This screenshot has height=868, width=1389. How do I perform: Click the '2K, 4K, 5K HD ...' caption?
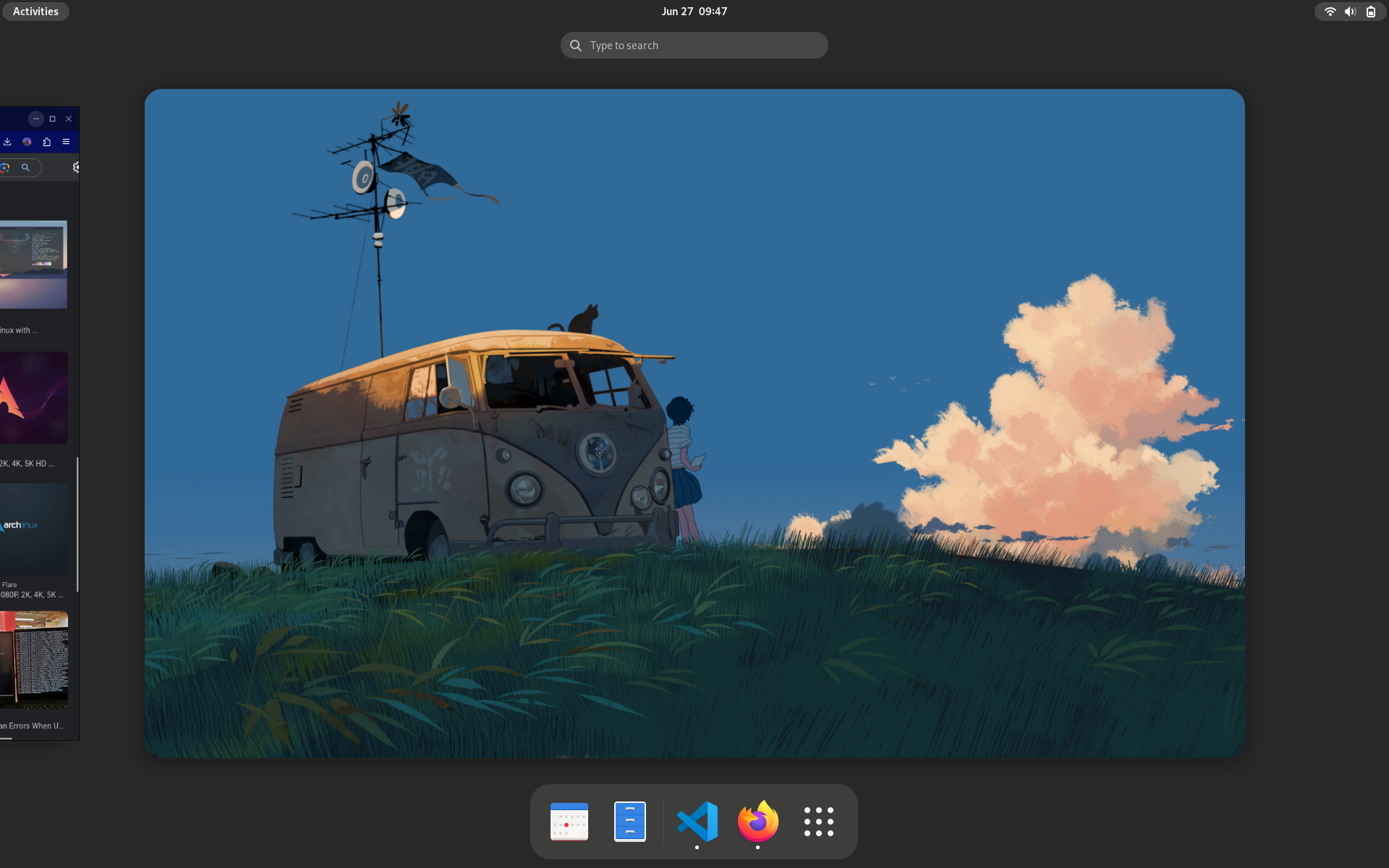(x=27, y=464)
